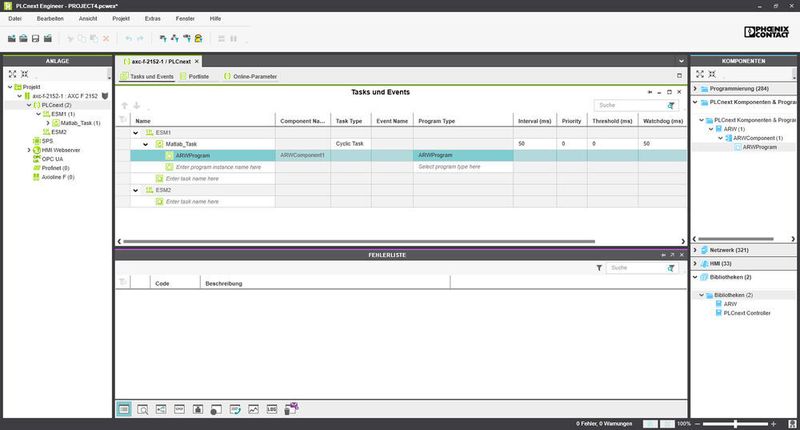
Task: Click the new project toolbar icon
Action: coord(11,38)
